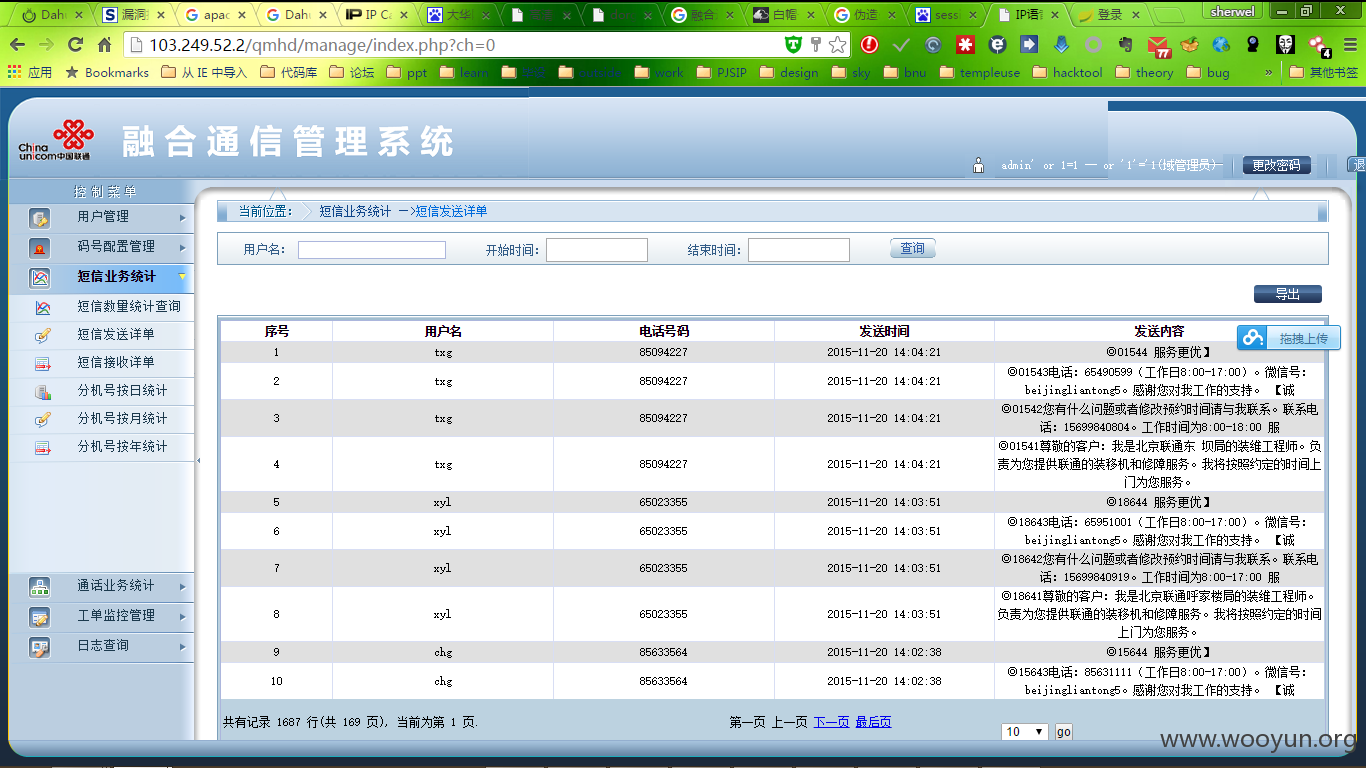Bookmark this page with the star icon
Image resolution: width=1366 pixels, height=768 pixels.
[x=838, y=45]
